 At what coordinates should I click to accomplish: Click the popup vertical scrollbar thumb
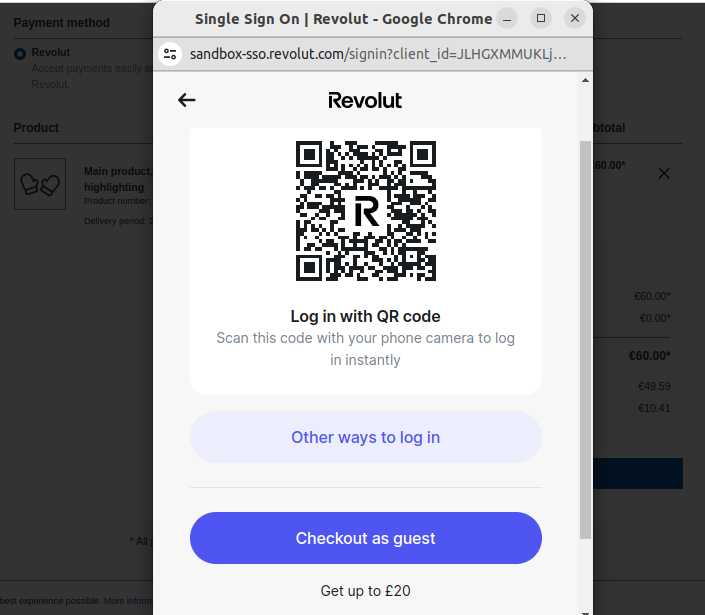pos(585,339)
